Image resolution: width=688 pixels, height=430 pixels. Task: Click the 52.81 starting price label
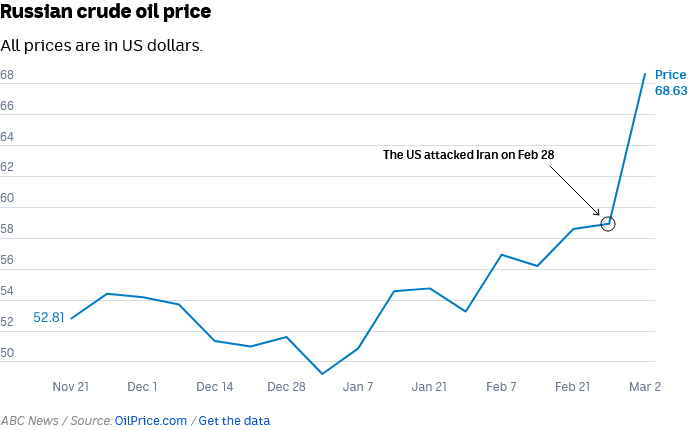coord(49,318)
